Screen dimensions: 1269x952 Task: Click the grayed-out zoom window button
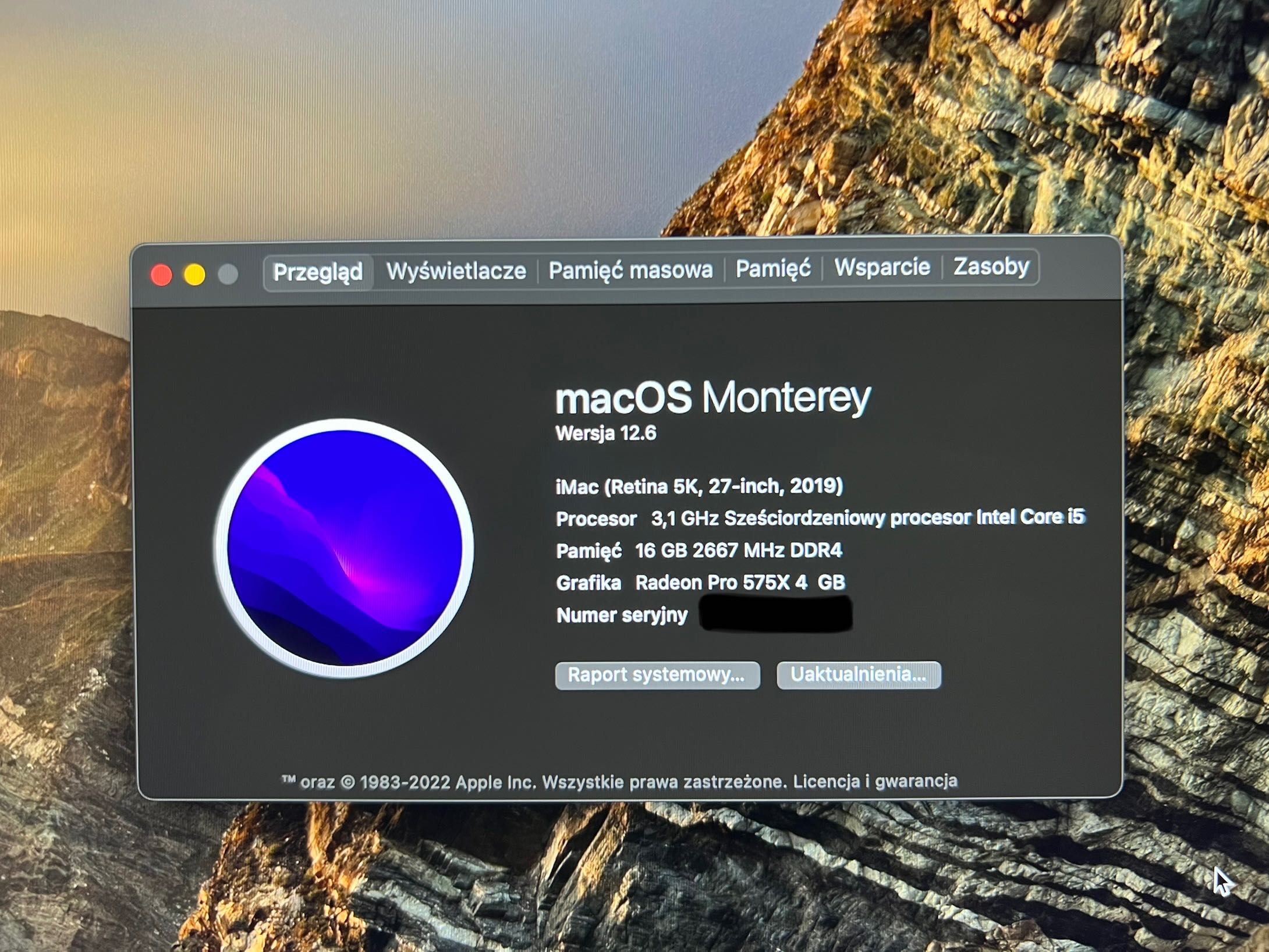click(x=228, y=274)
